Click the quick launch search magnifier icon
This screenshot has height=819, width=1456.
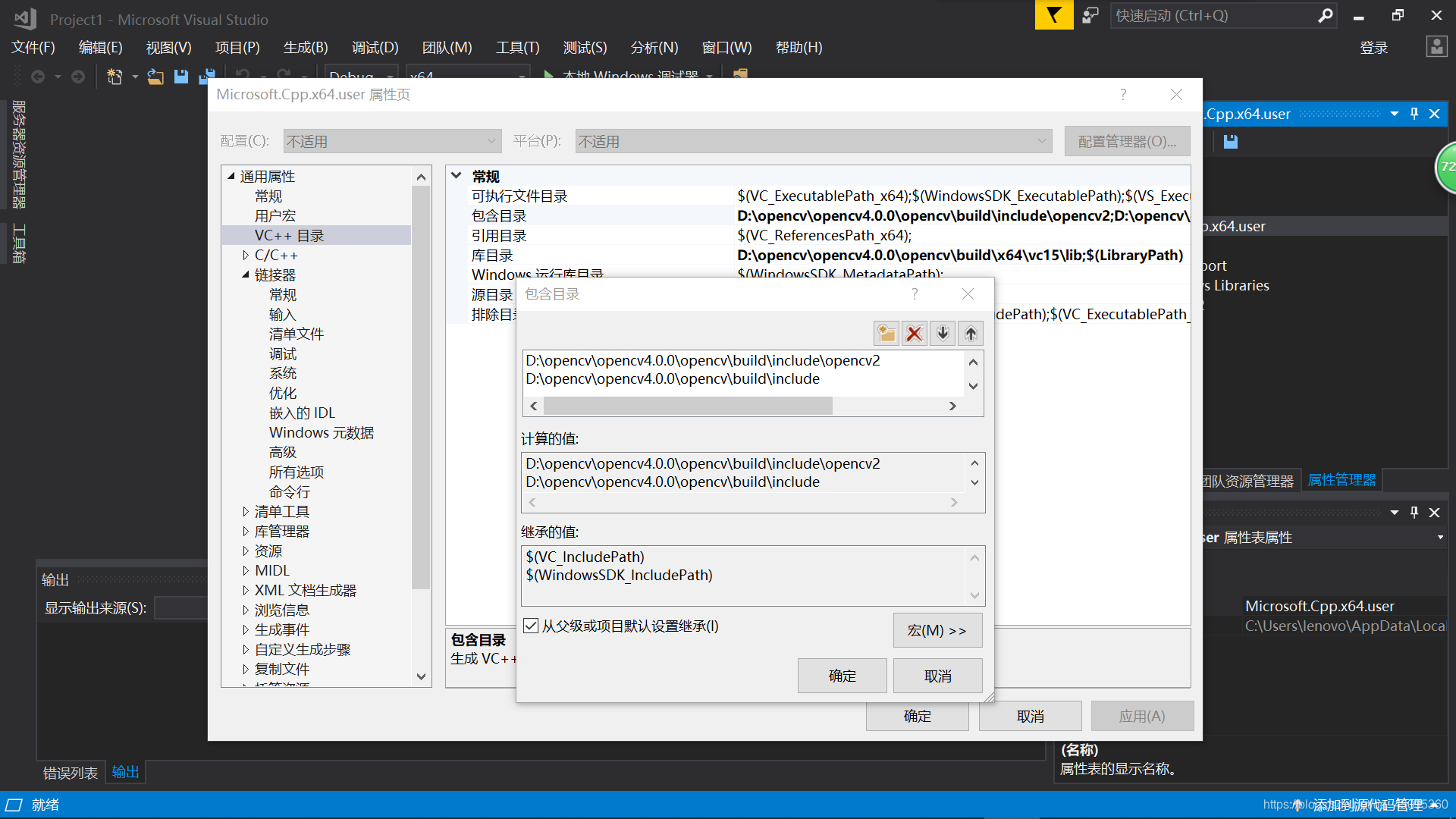point(1325,15)
